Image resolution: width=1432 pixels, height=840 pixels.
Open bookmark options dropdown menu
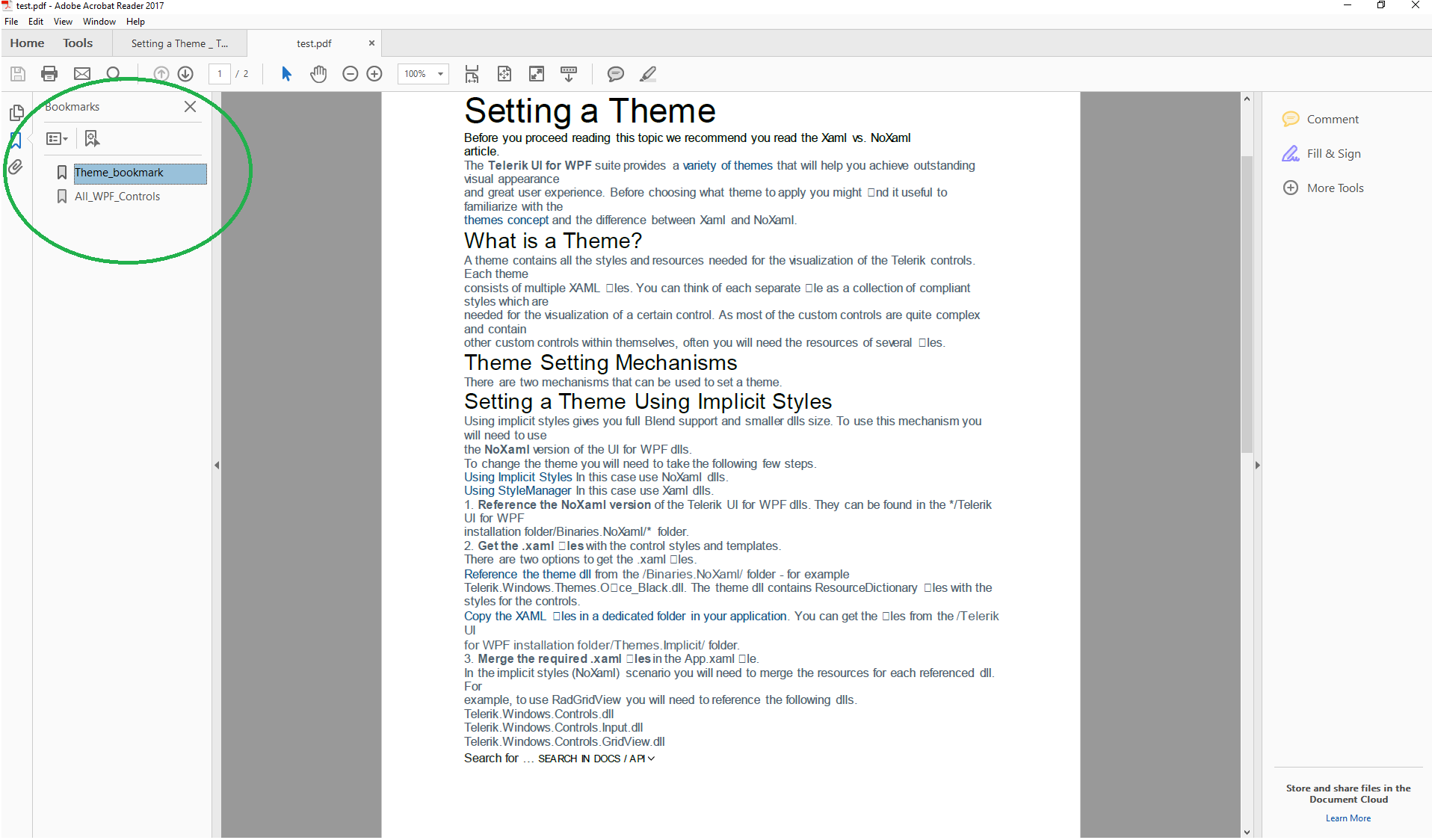(x=57, y=138)
